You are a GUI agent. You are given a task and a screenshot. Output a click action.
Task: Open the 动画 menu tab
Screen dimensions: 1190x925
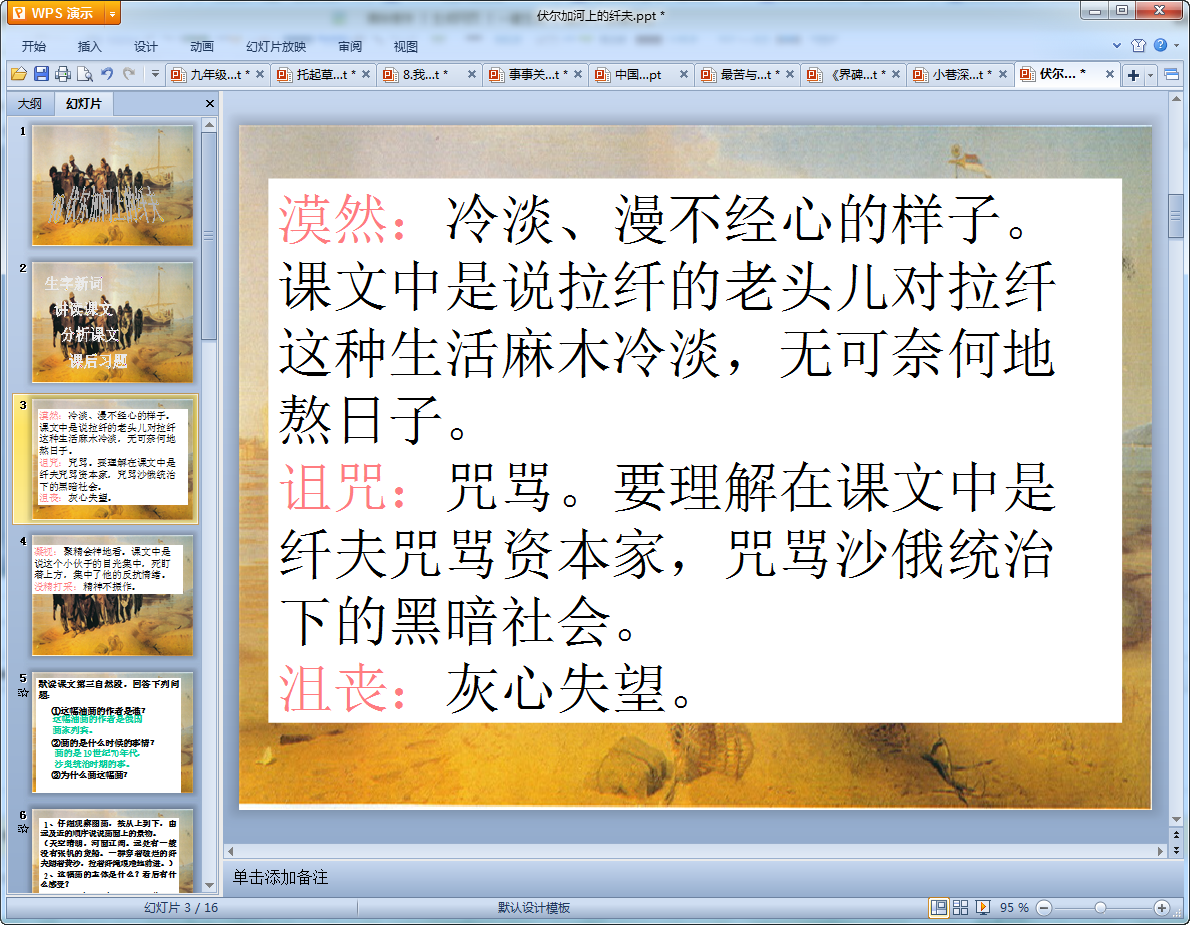click(202, 46)
